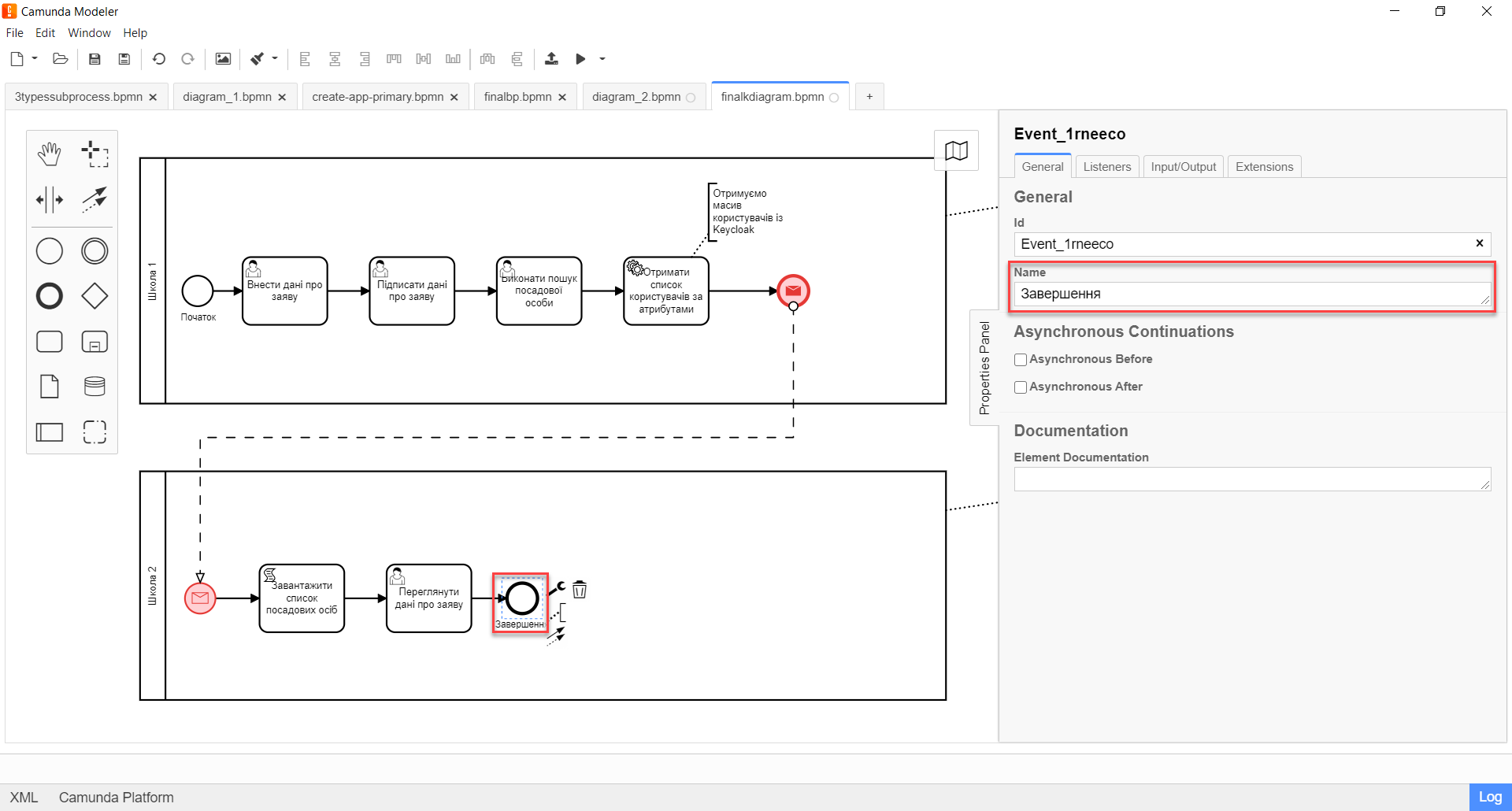Enable Asynchronous After checkbox
Screen dimensions: 1512x811
coord(1021,387)
